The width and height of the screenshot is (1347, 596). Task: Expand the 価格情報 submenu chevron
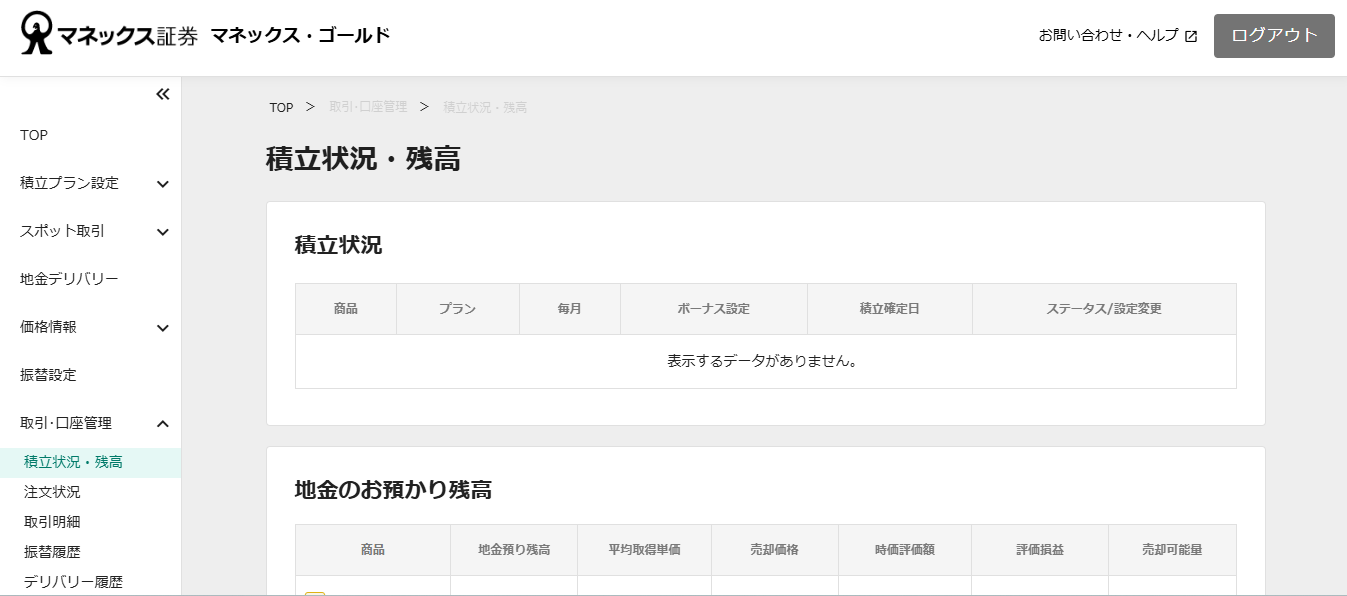pyautogui.click(x=163, y=328)
